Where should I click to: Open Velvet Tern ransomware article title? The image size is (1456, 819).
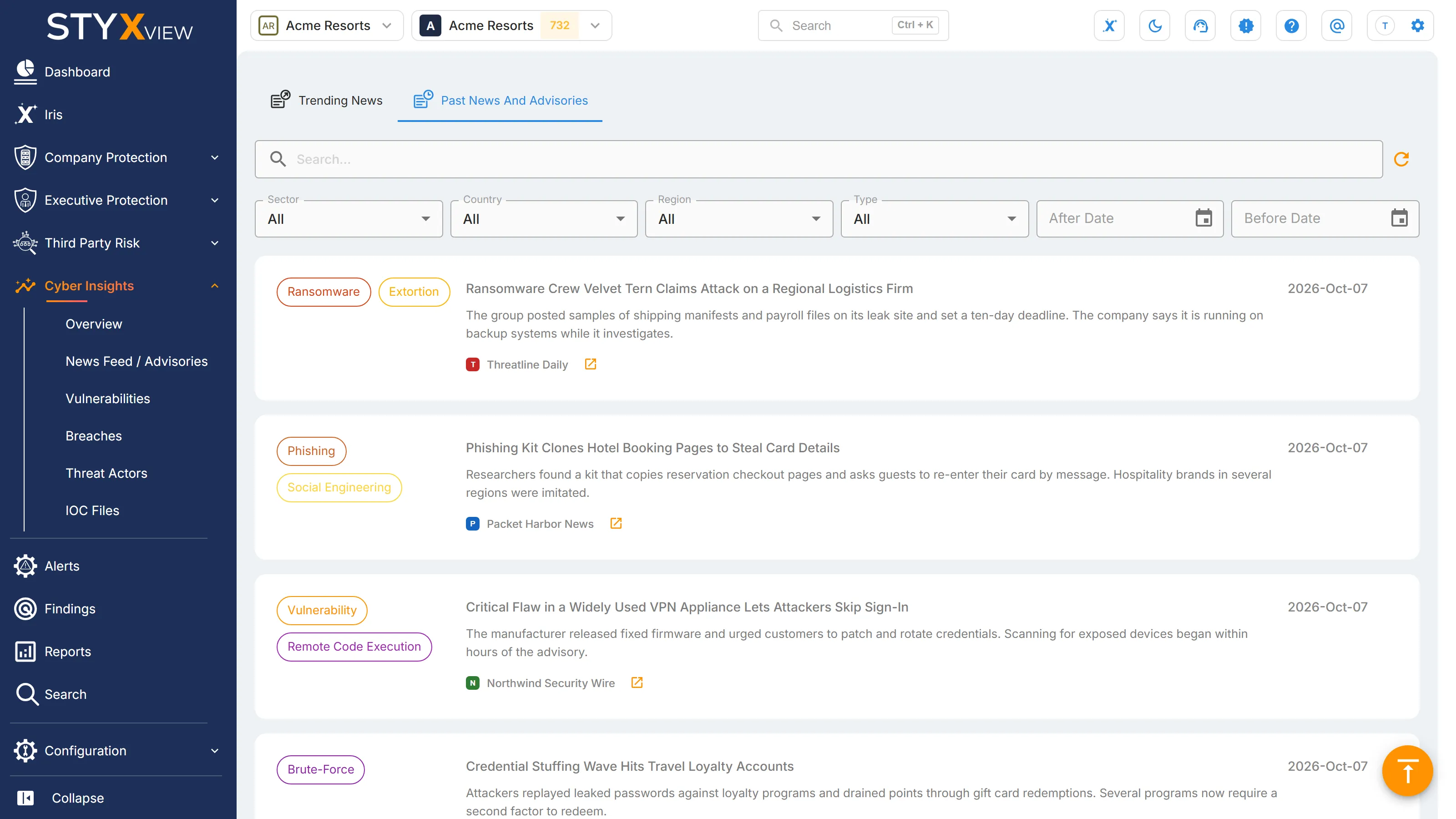tap(689, 288)
